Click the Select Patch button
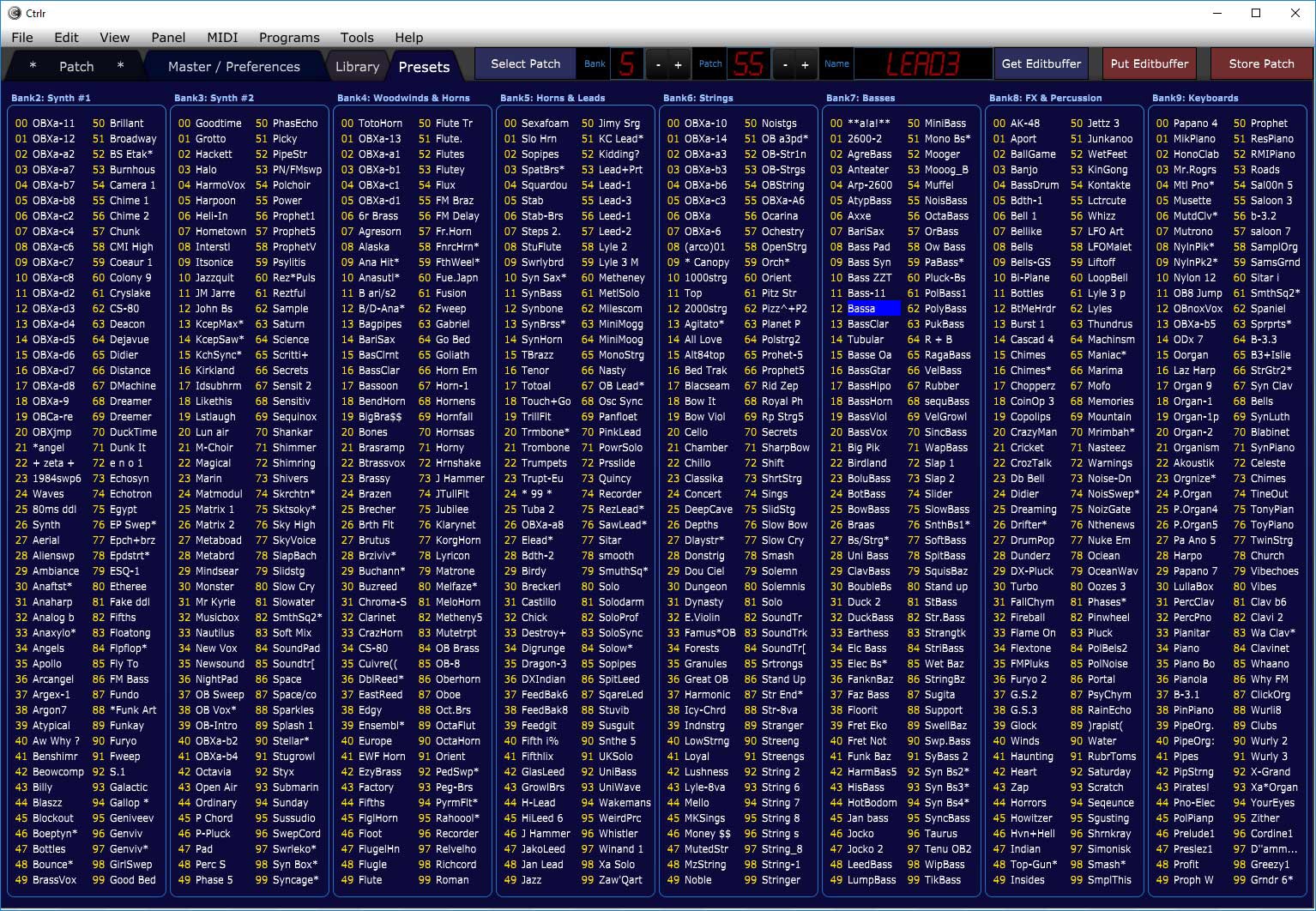Screen dimensions: 1316x911 click(x=525, y=63)
